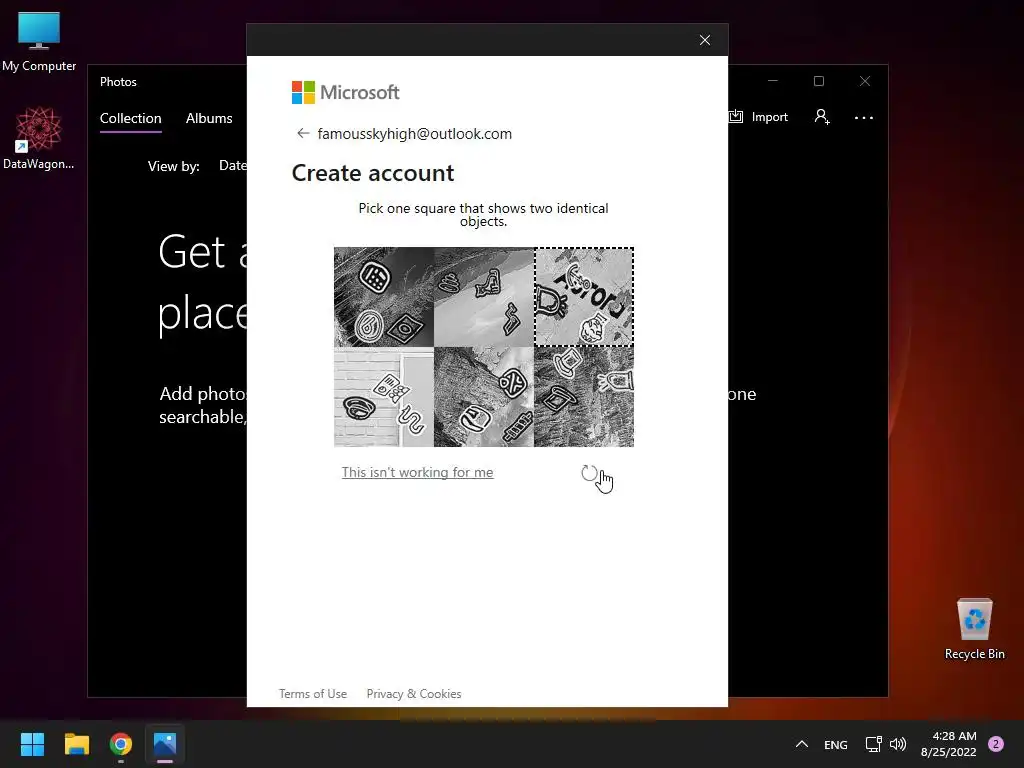Image resolution: width=1024 pixels, height=768 pixels.
Task: Open notification badge showing 2
Action: (x=996, y=744)
